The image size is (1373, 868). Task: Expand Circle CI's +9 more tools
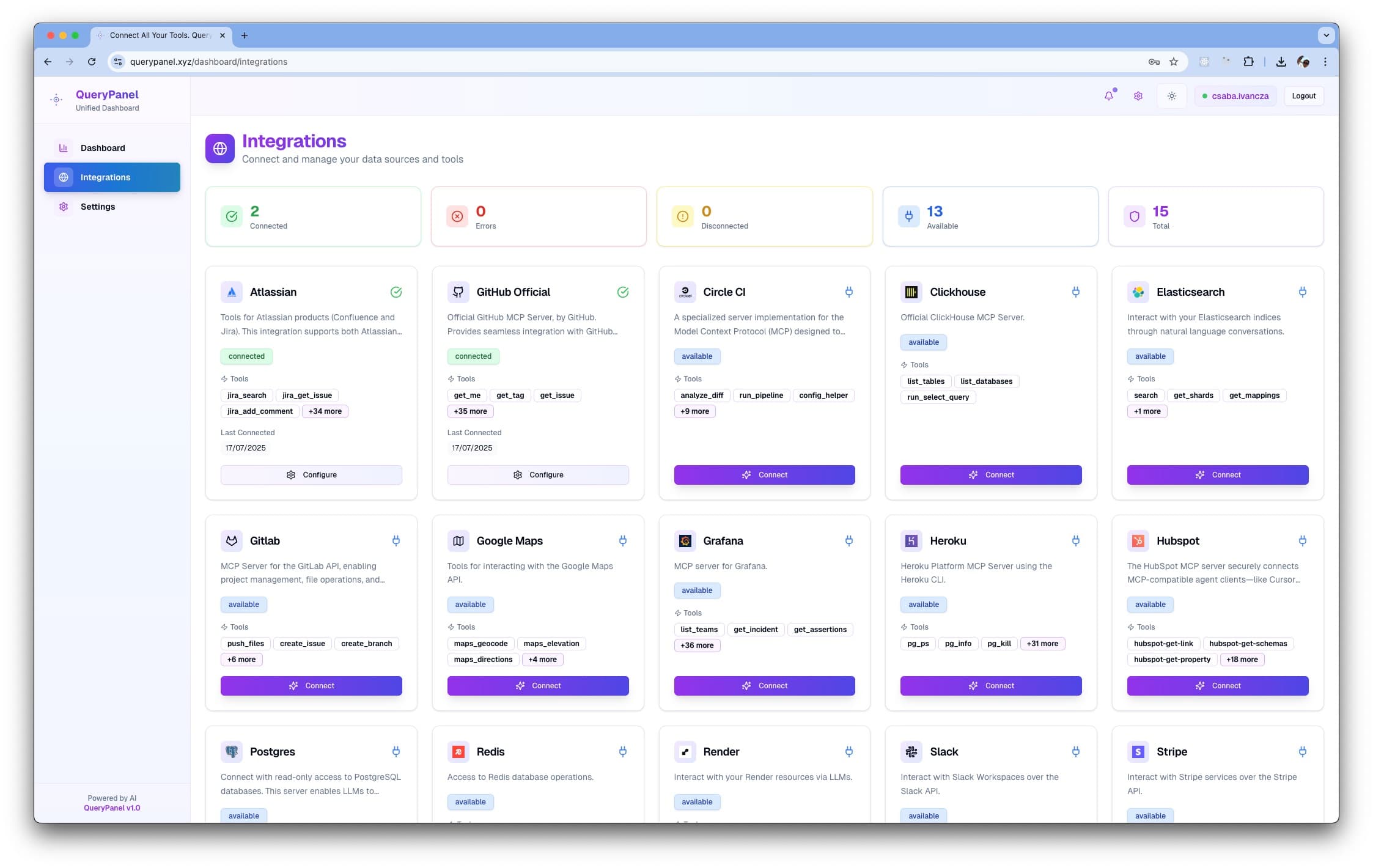694,411
